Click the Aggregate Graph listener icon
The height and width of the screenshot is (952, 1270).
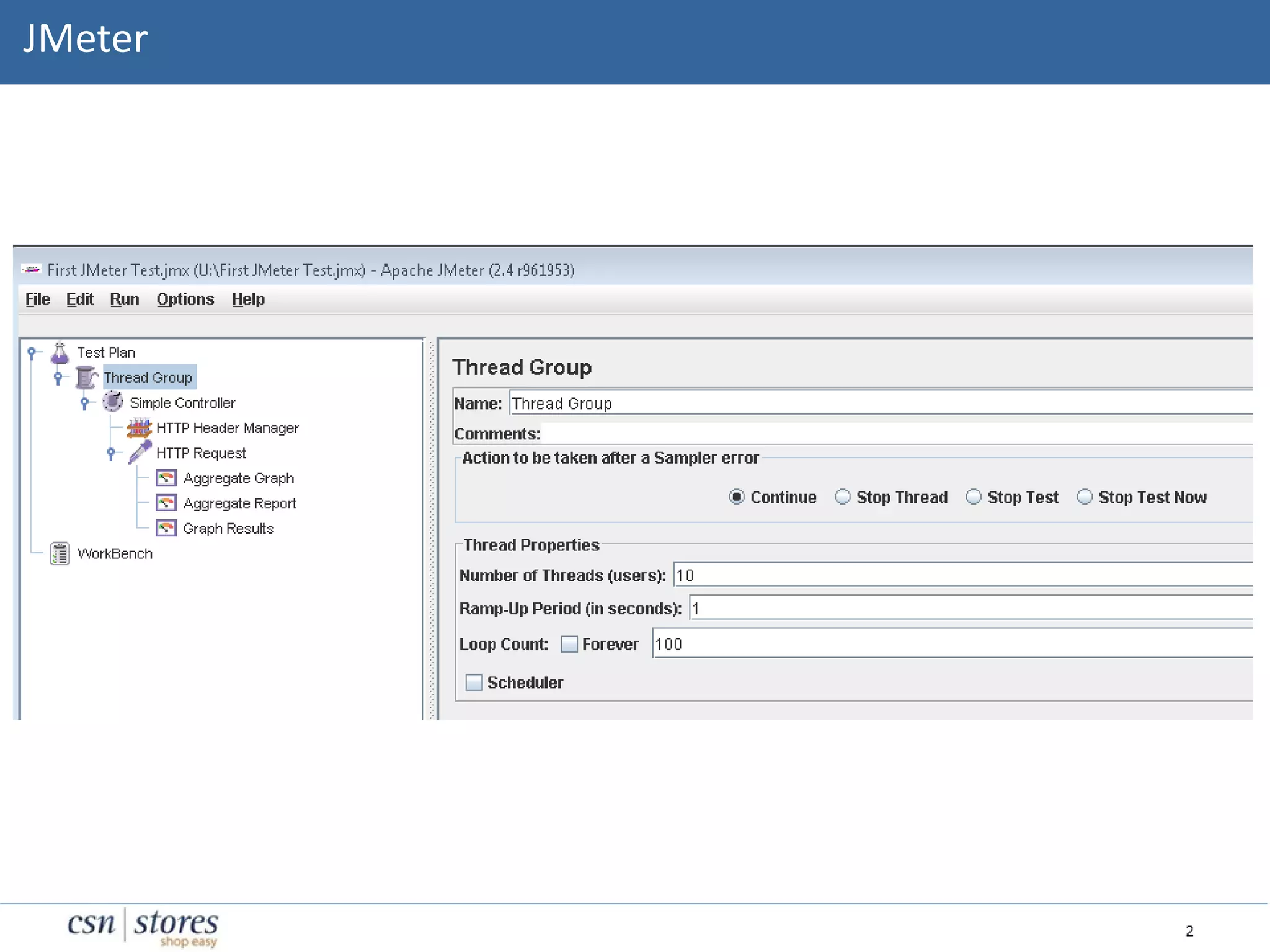(166, 478)
